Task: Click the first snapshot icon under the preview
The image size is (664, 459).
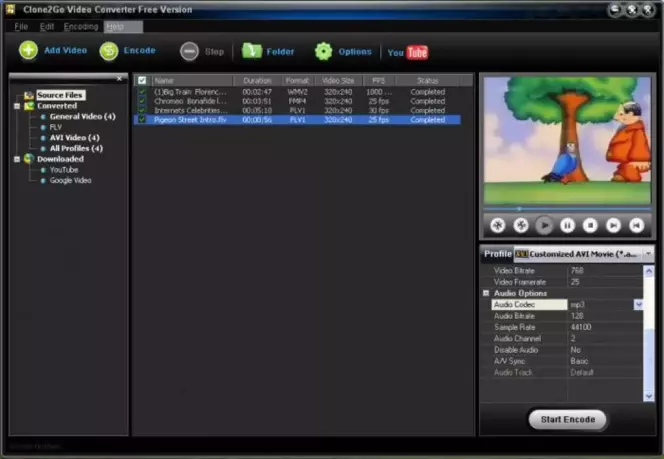Action: (x=498, y=225)
